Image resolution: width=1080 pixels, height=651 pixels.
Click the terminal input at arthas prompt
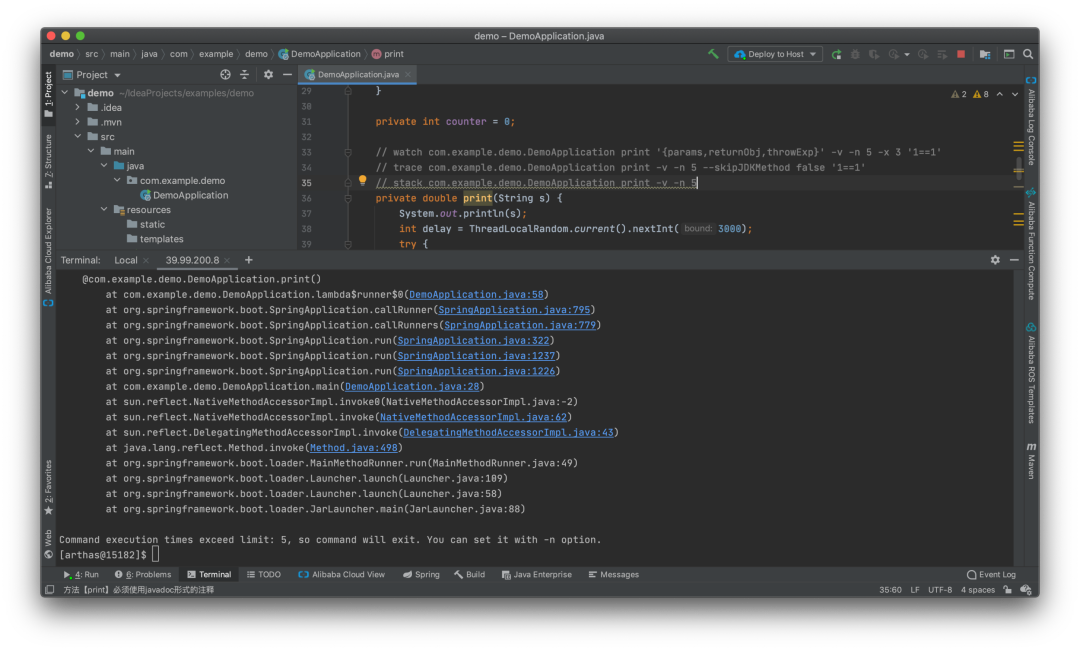156,554
